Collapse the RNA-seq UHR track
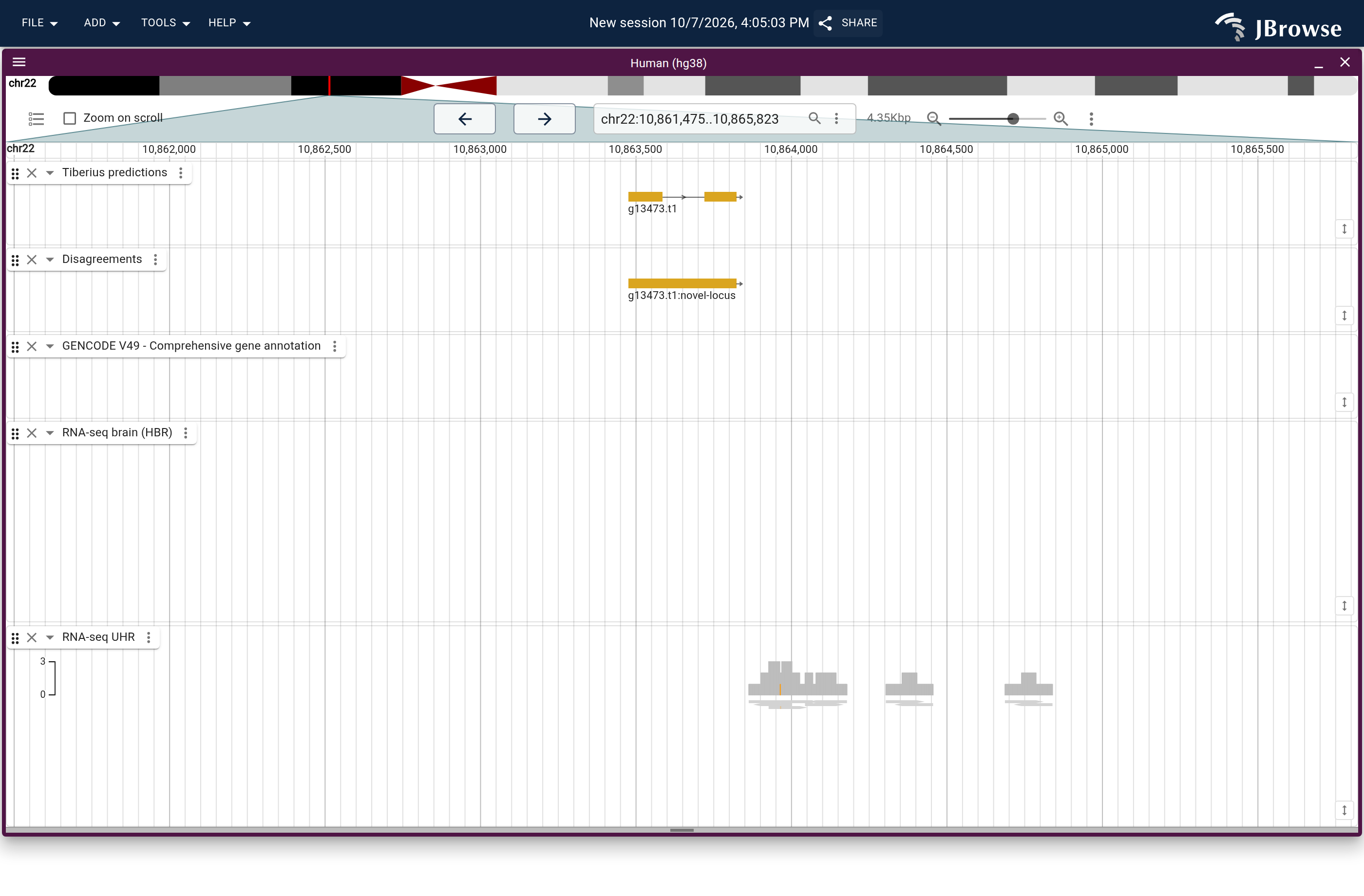Image resolution: width=1364 pixels, height=896 pixels. (50, 637)
